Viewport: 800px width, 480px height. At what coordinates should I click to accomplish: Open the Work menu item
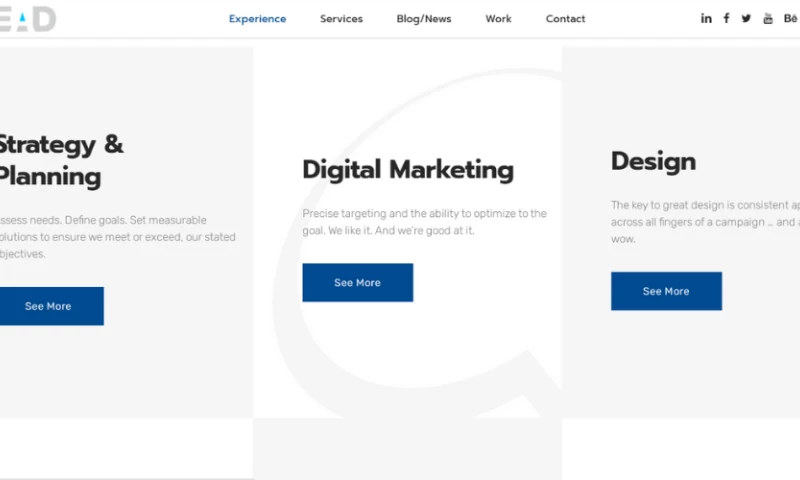click(x=498, y=19)
